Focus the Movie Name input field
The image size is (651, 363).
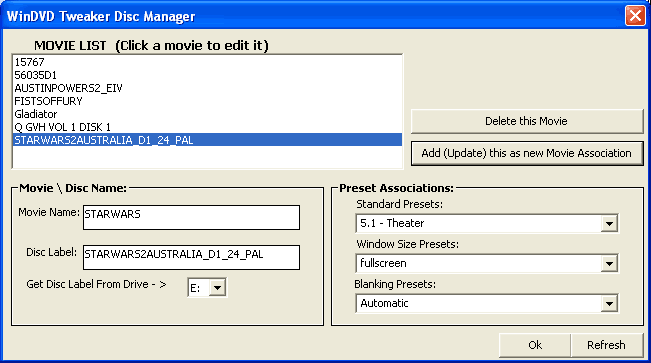point(191,217)
